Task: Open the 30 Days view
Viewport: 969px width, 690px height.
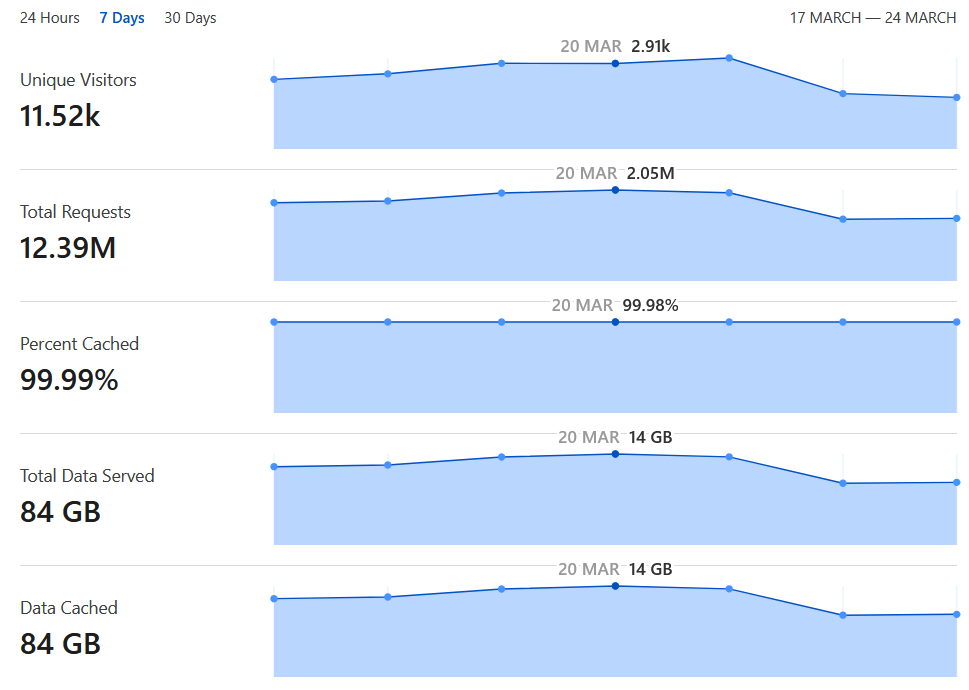Action: click(x=190, y=18)
